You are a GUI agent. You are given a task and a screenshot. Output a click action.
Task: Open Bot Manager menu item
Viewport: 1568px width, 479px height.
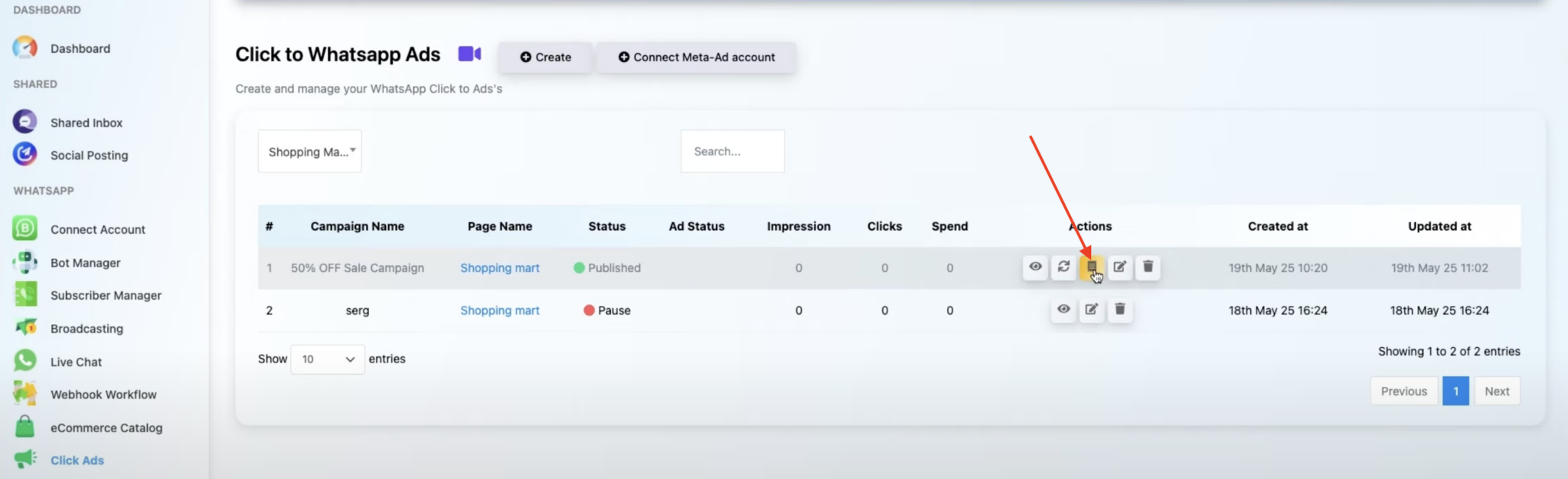[86, 263]
